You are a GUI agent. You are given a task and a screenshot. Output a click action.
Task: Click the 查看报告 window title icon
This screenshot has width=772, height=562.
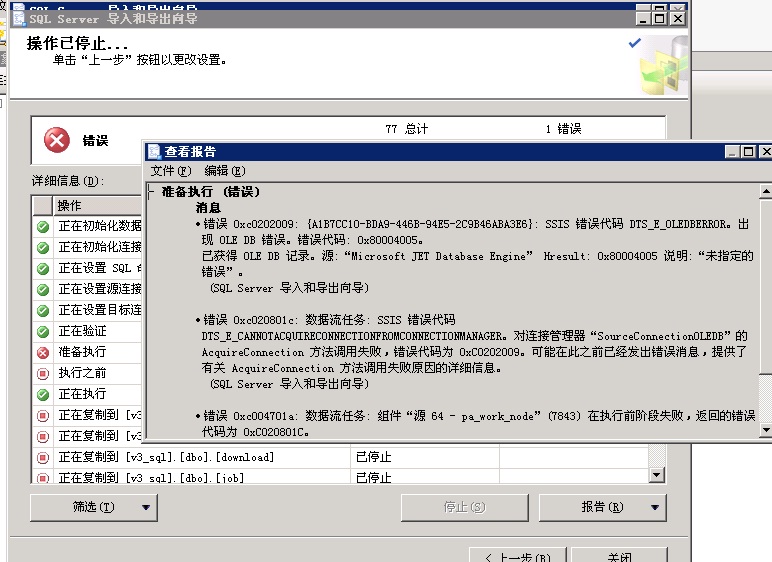click(154, 152)
